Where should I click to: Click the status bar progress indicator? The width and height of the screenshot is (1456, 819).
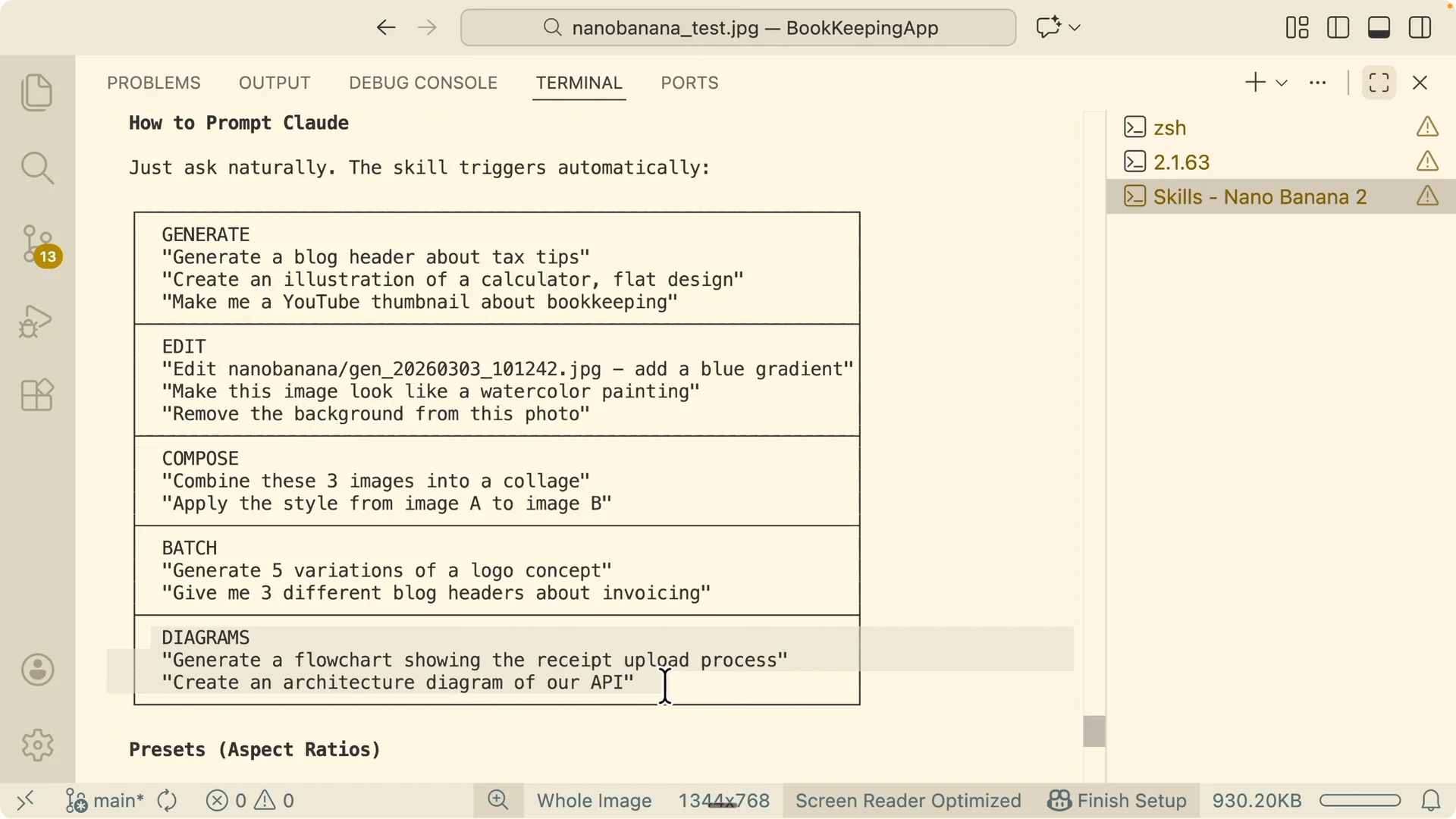tap(1360, 801)
